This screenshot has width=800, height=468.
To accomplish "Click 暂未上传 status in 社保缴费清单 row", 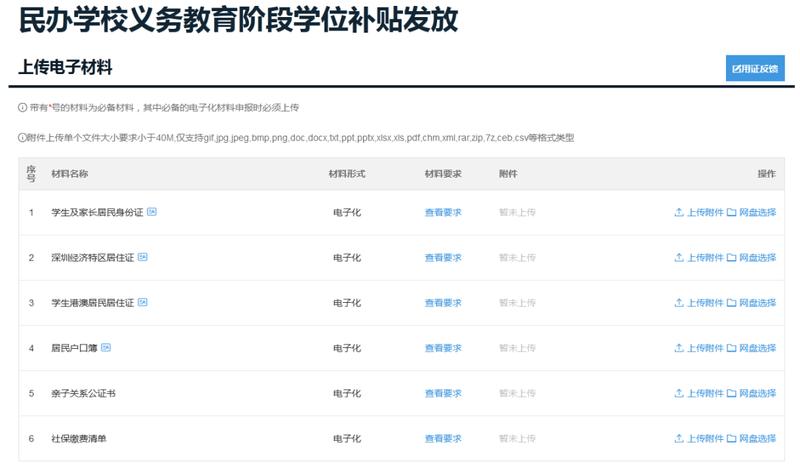I will pyautogui.click(x=517, y=438).
